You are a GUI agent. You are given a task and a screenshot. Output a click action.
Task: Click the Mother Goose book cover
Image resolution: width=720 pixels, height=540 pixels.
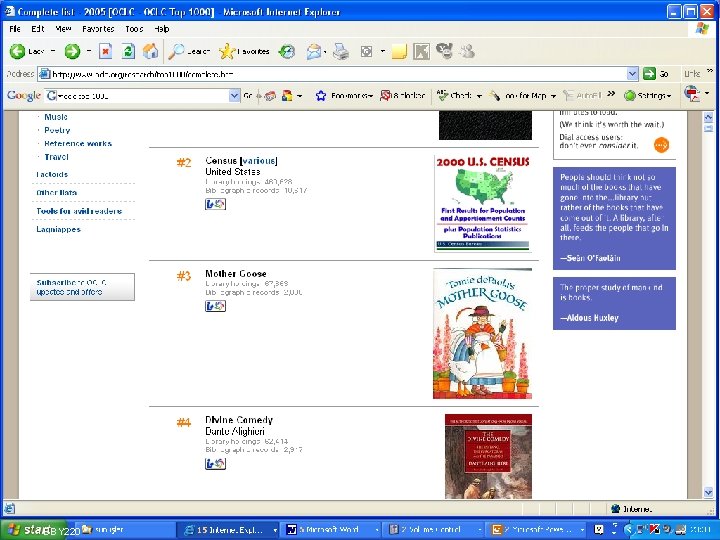(482, 333)
